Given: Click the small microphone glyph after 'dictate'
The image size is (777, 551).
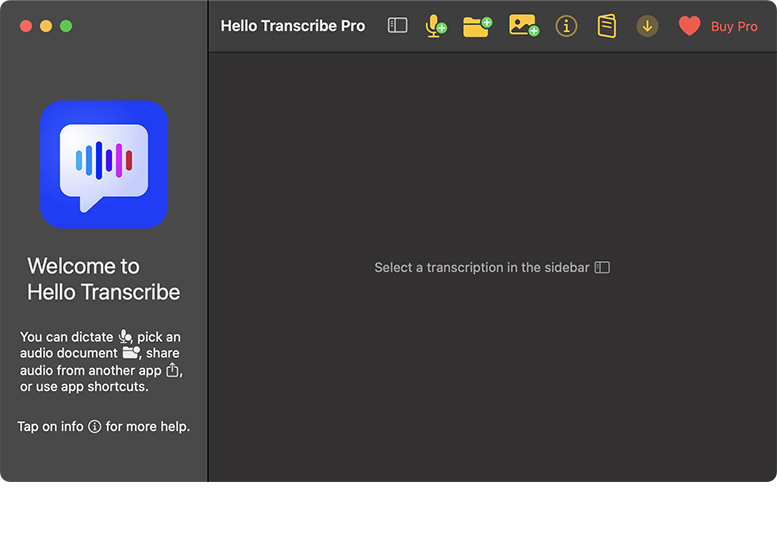Looking at the screenshot, I should (125, 337).
